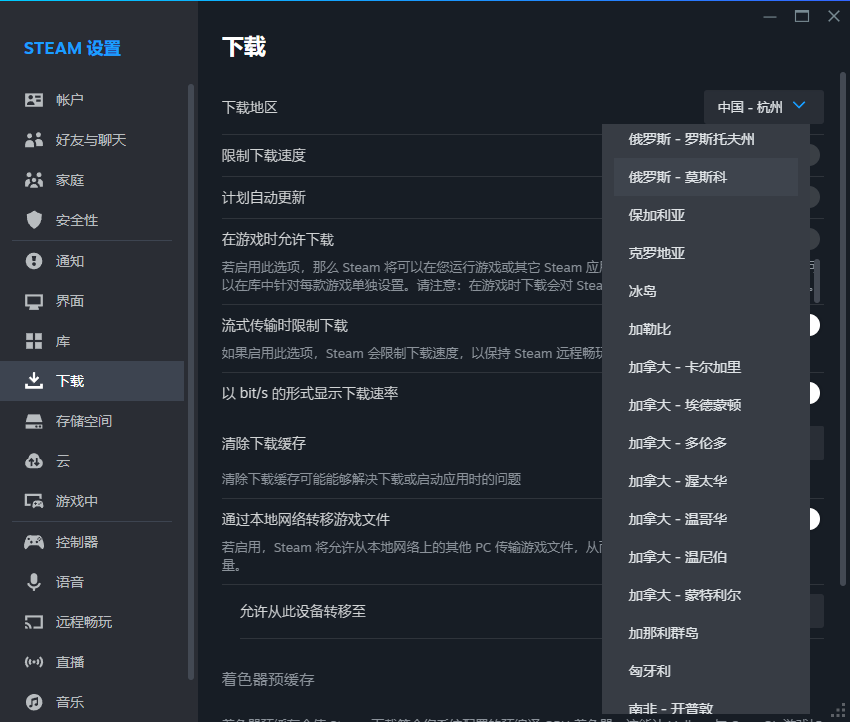Open the 音乐 music note icon
Viewport: 850px width, 722px height.
pos(34,702)
